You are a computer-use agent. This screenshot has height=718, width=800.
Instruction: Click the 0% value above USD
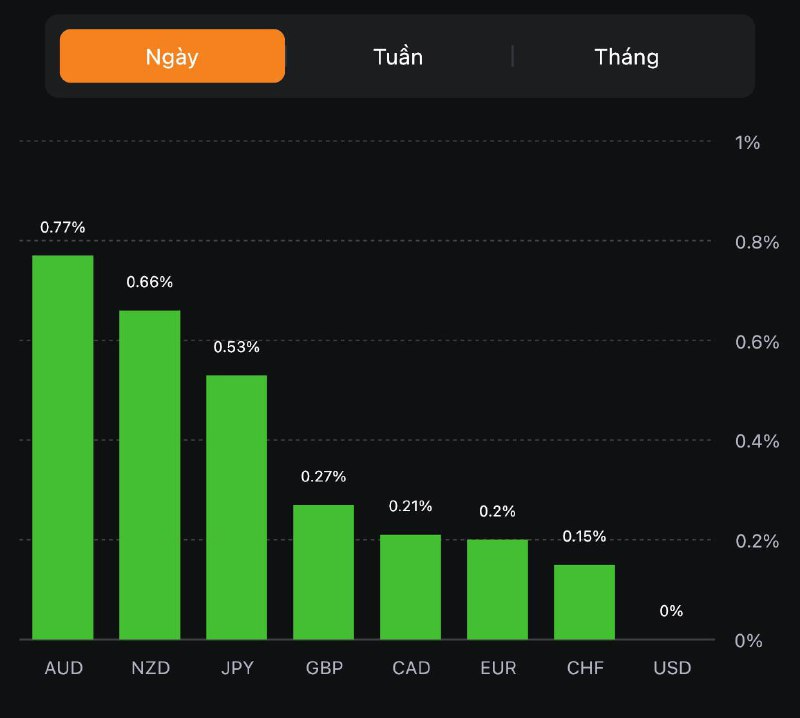click(672, 611)
